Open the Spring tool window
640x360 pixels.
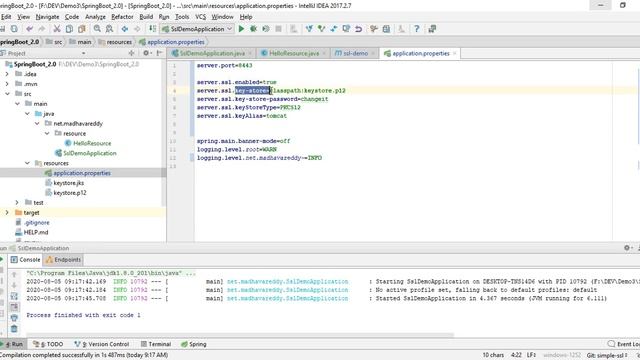tap(194, 344)
